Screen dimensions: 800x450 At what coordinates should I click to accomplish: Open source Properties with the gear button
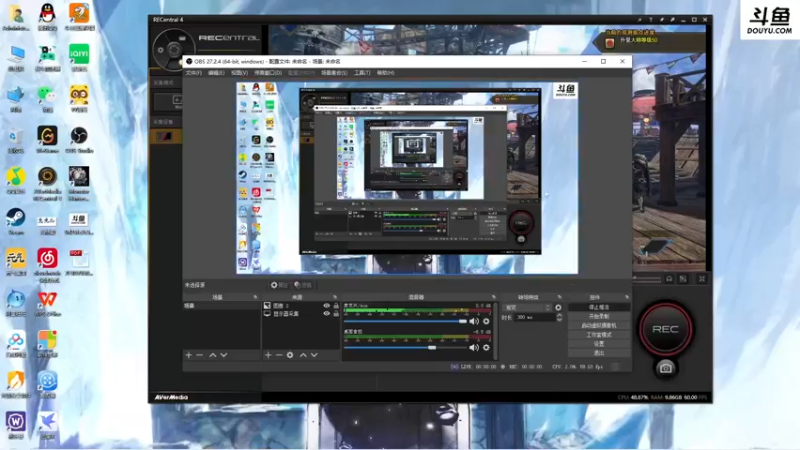(x=279, y=285)
